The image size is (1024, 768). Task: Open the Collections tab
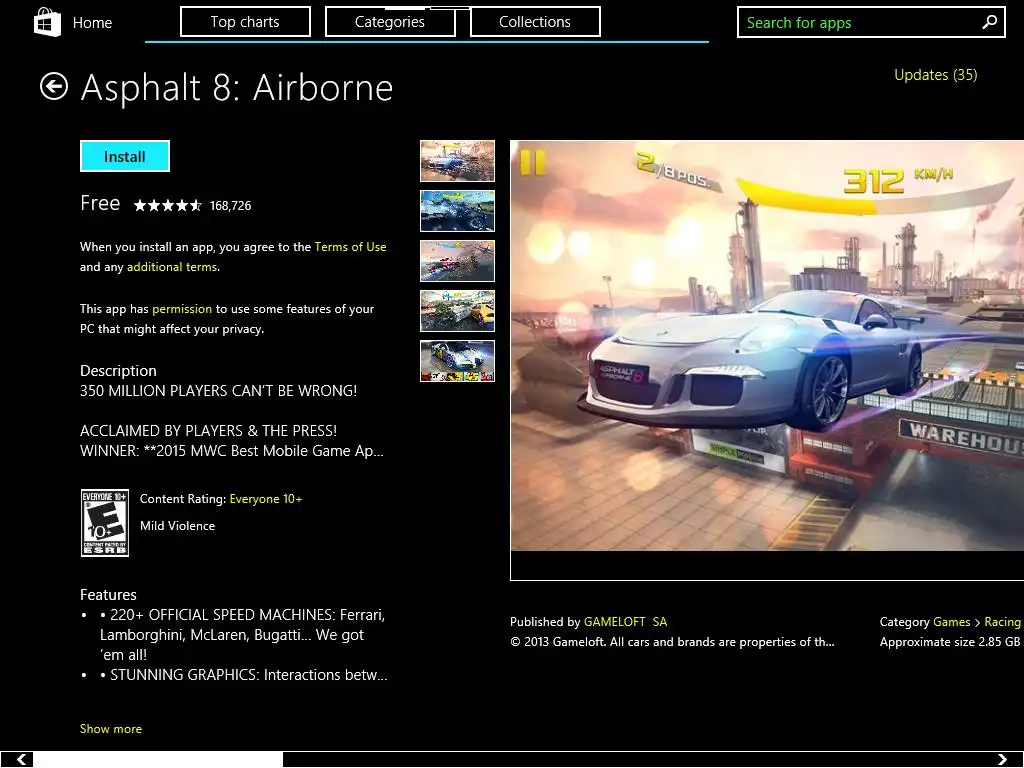(535, 22)
